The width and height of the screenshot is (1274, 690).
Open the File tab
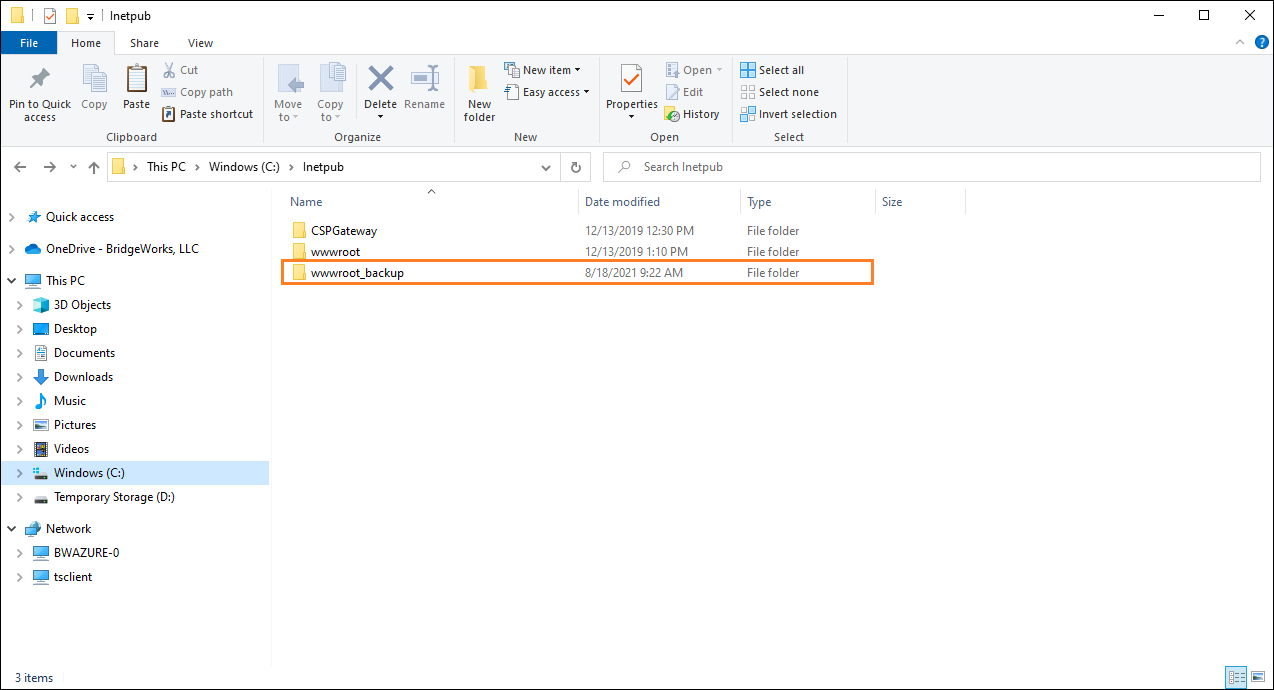(x=29, y=43)
